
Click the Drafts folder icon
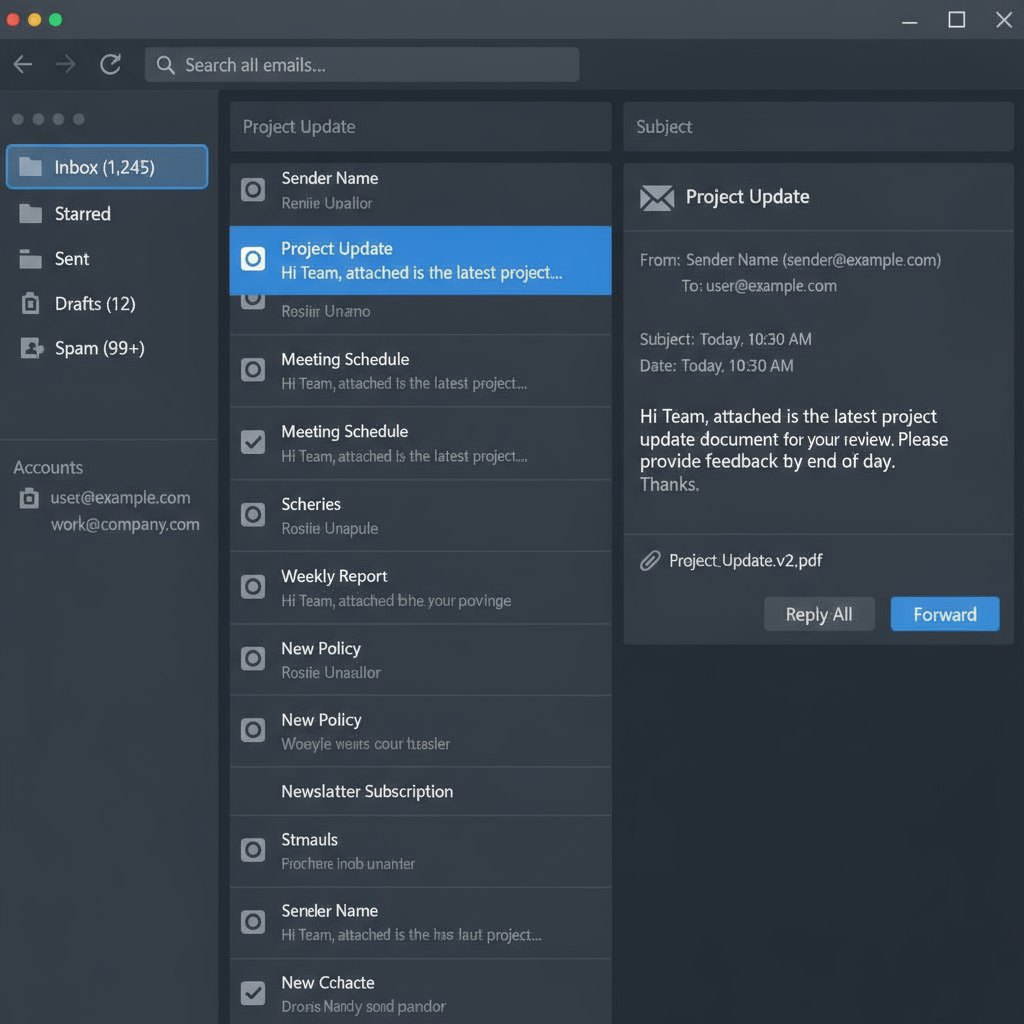point(31,304)
